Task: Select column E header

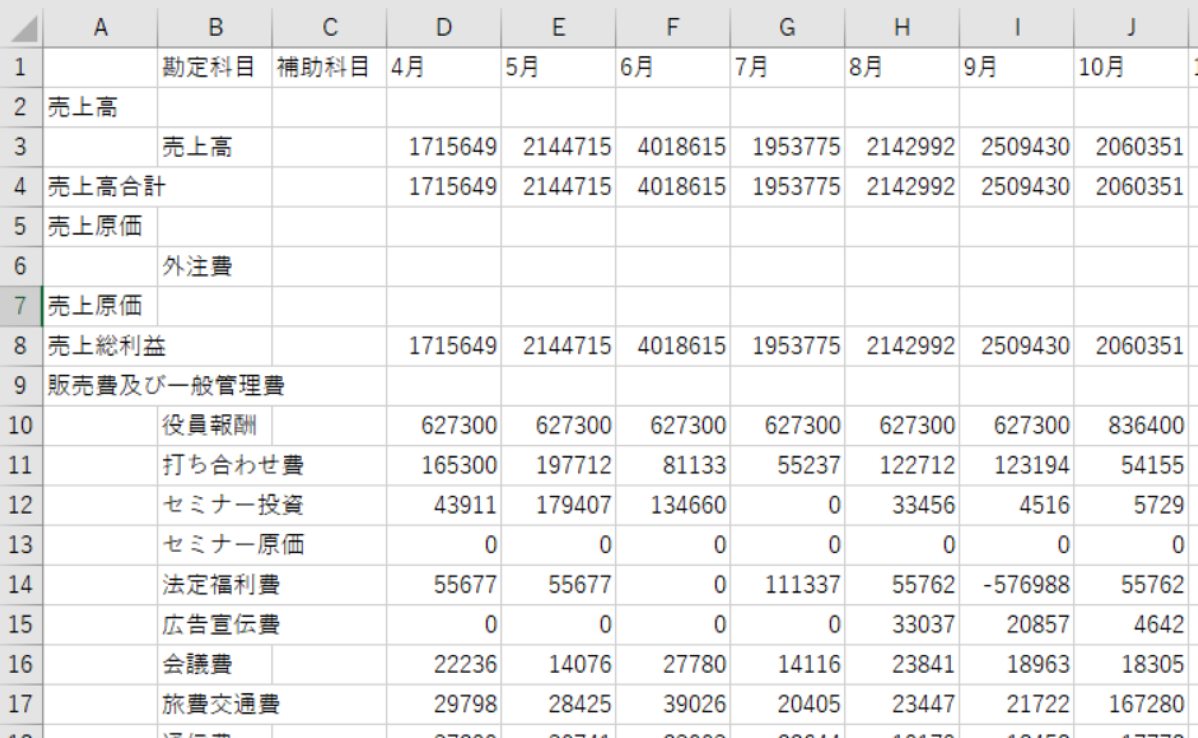Action: click(559, 28)
